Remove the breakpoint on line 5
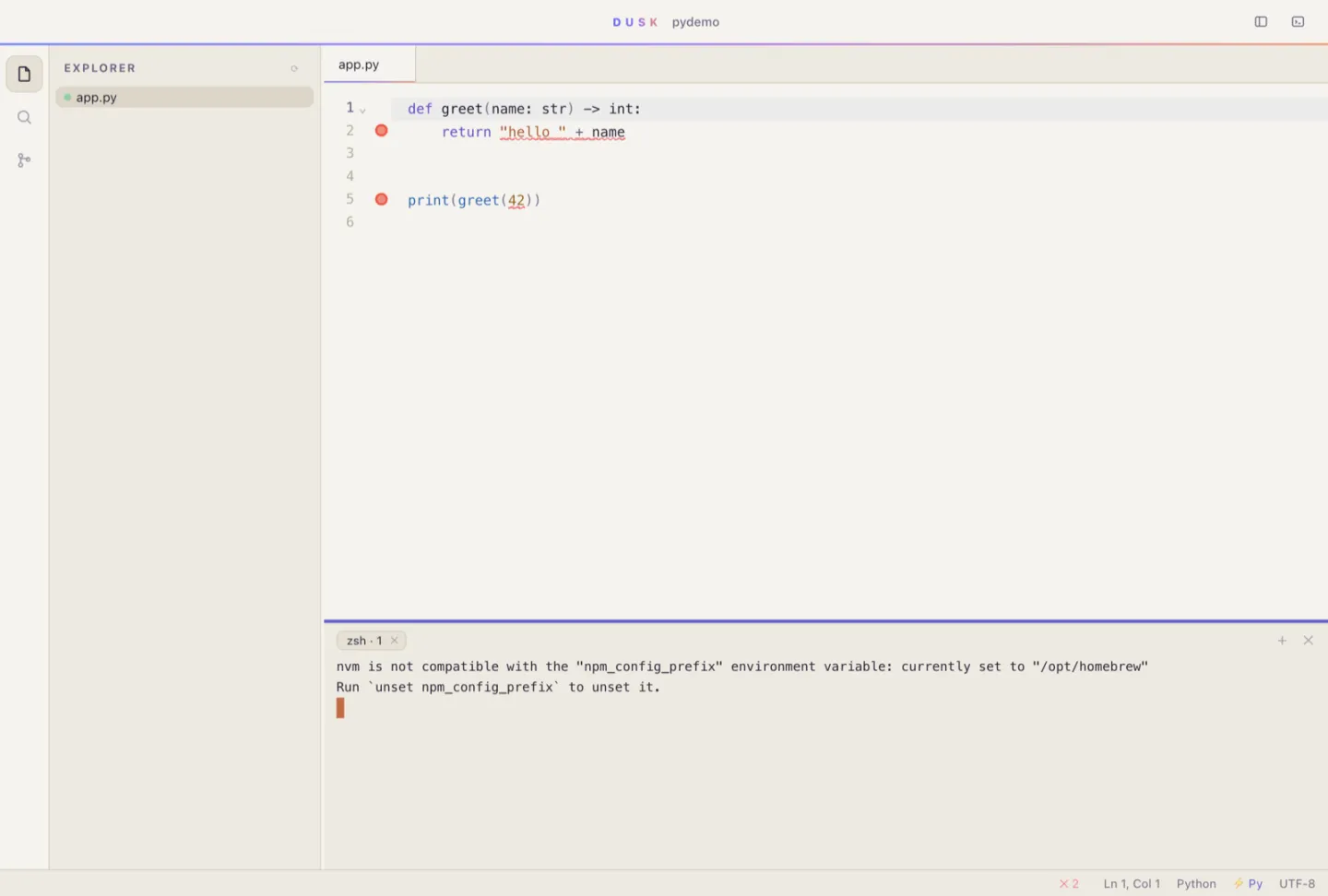The width and height of the screenshot is (1328, 896). [381, 199]
